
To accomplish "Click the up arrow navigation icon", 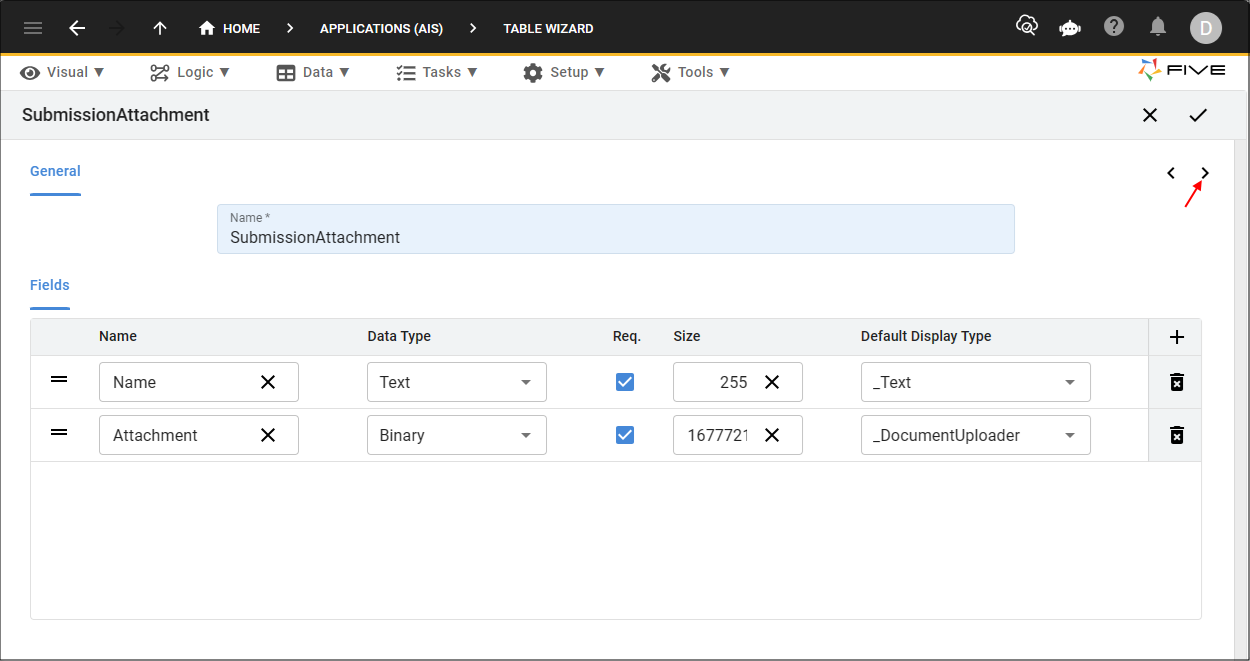I will (x=160, y=28).
